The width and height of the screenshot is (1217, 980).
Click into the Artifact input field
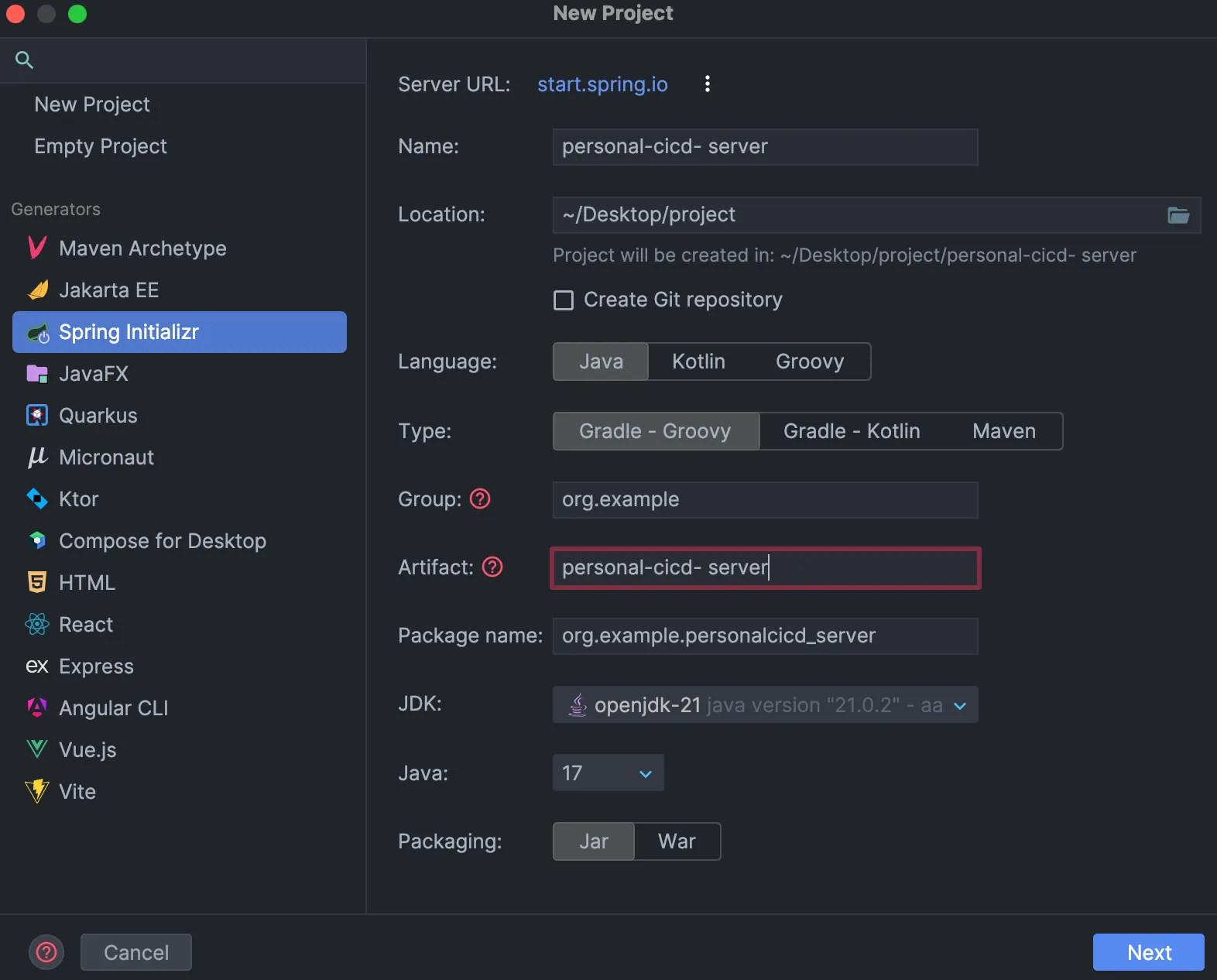point(765,568)
